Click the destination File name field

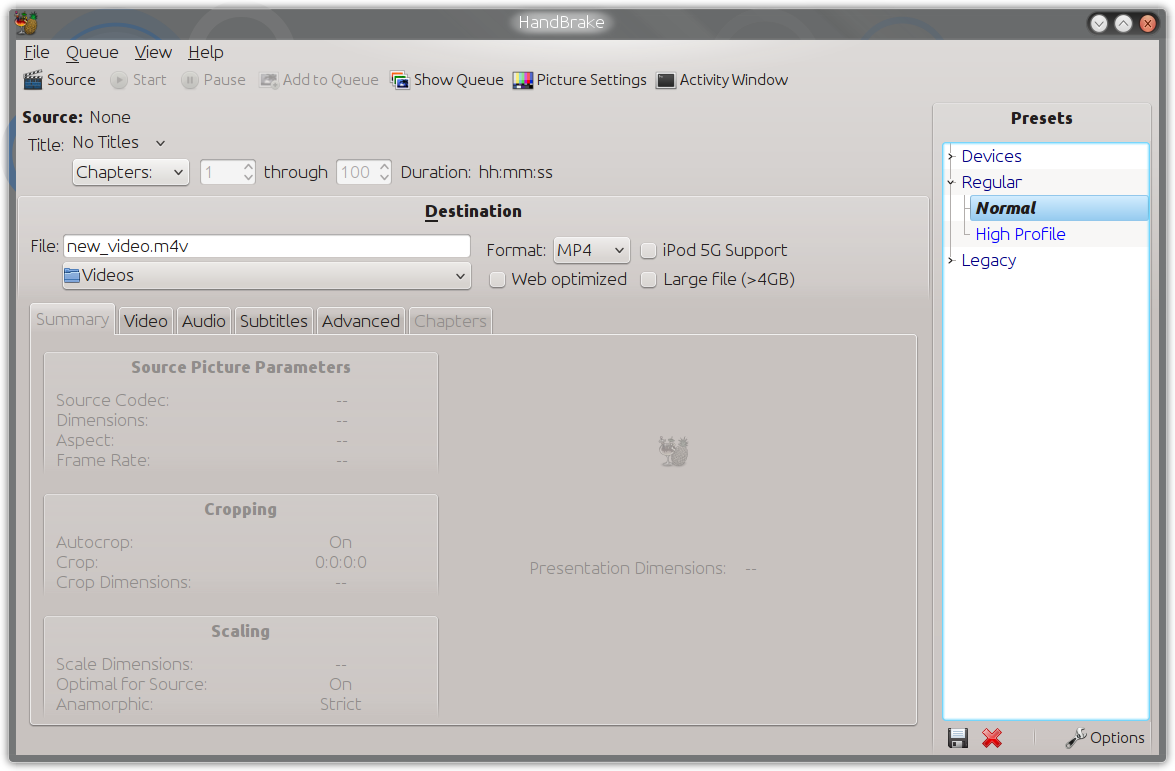(267, 247)
